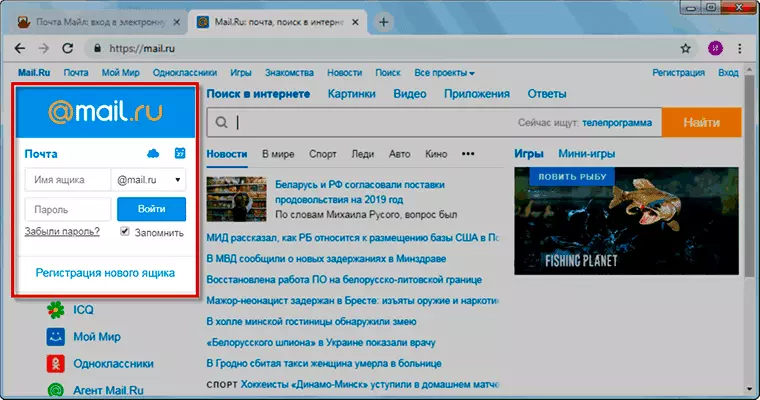760x400 pixels.
Task: Click the address bar URL https://mail.ru
Action: point(142,48)
